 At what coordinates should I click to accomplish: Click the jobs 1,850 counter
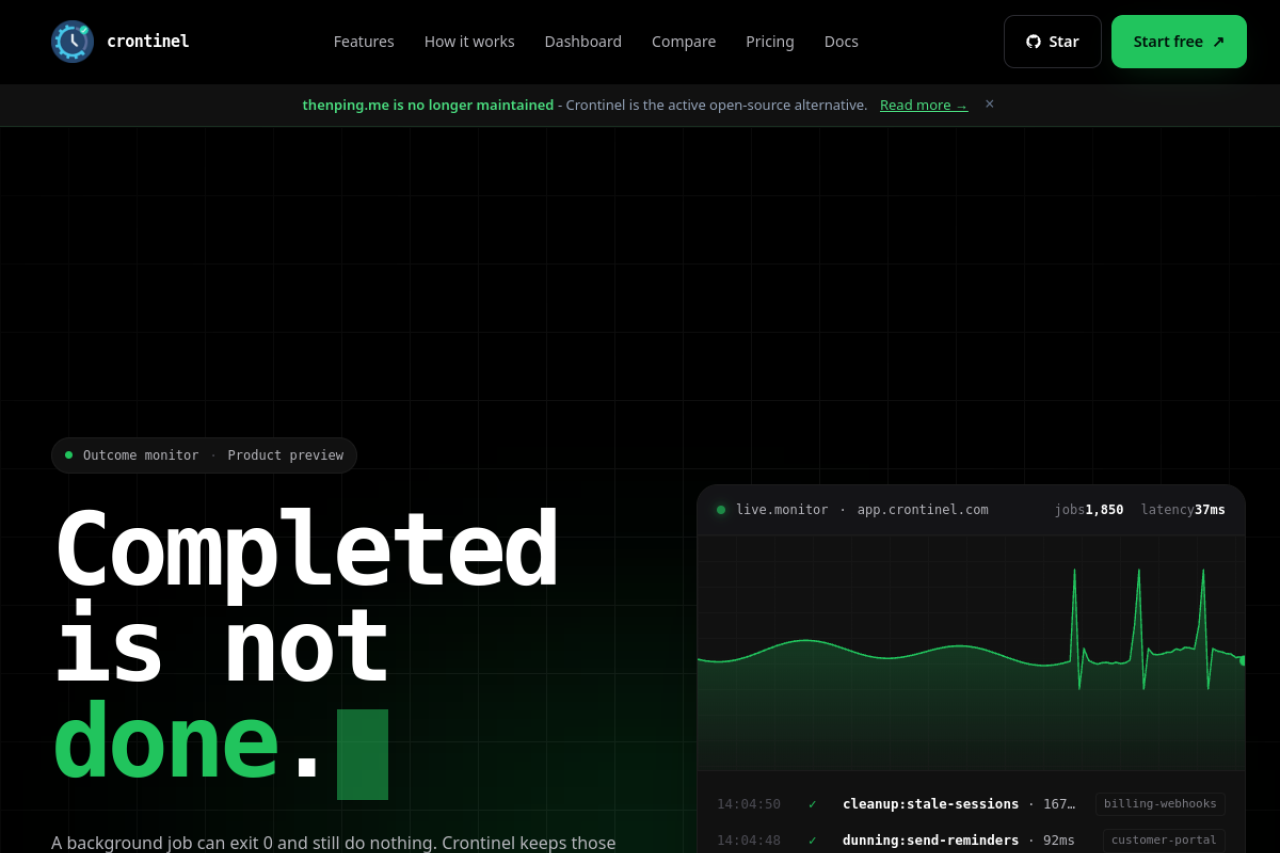(x=1089, y=510)
